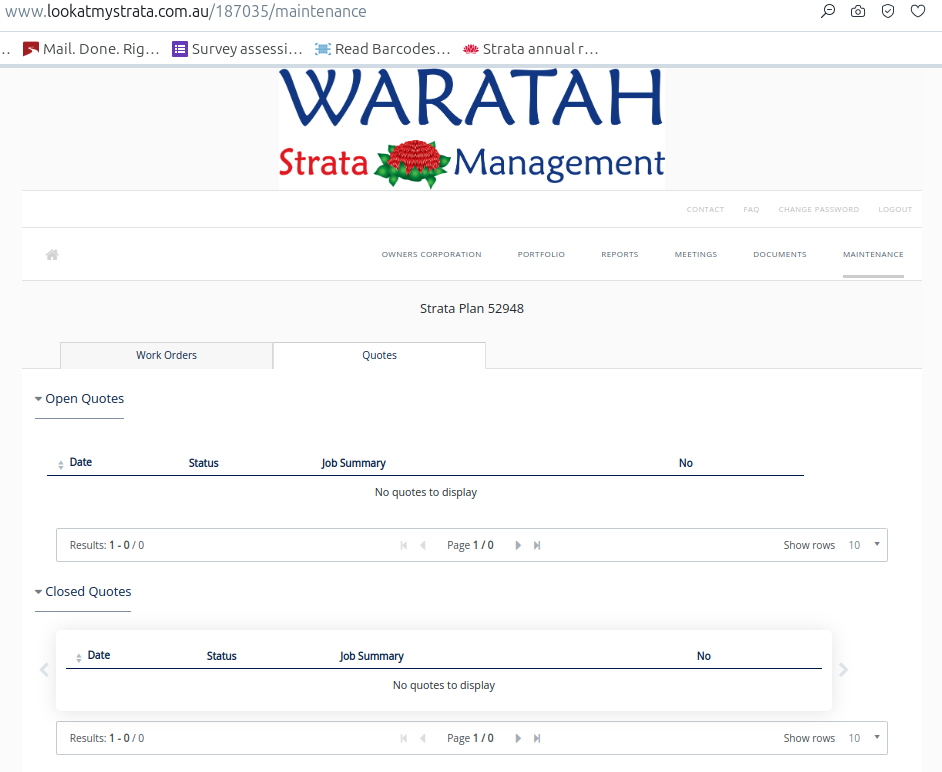Click the Strata Plan 52948 heading
The width and height of the screenshot is (942, 772).
point(472,309)
